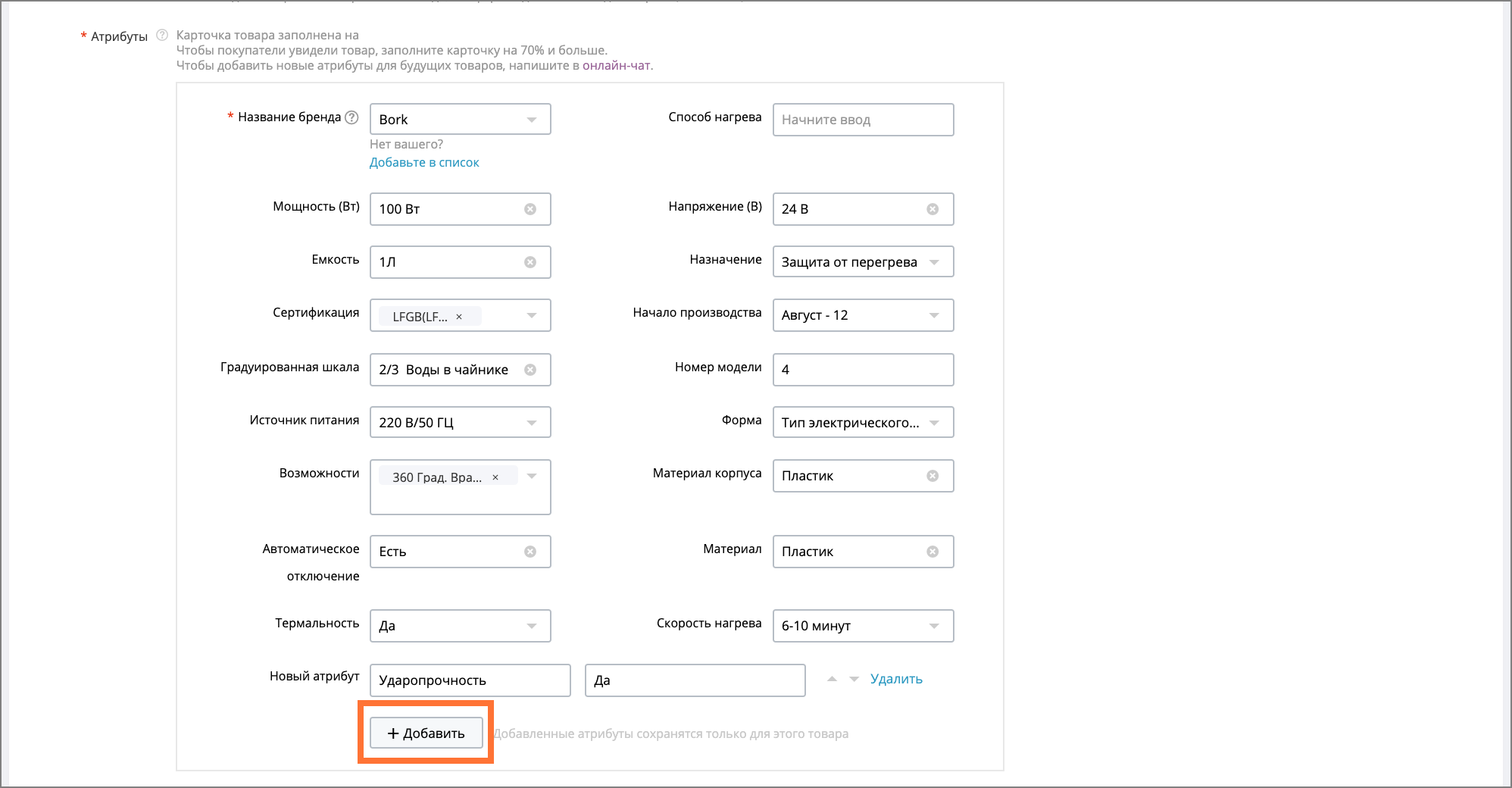Clear the Градуированная шкала field value
The image size is (1512, 788).
[530, 370]
